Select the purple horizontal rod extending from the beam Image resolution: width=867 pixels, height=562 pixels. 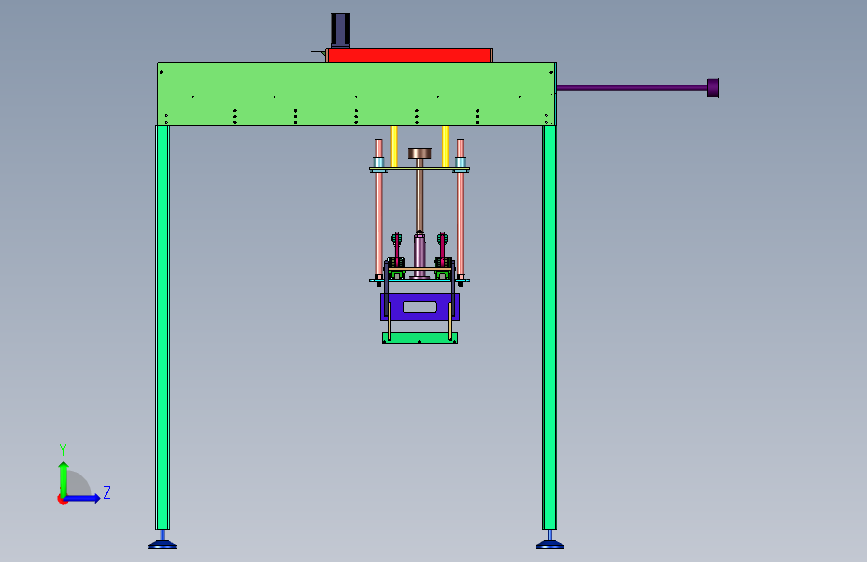coord(631,87)
